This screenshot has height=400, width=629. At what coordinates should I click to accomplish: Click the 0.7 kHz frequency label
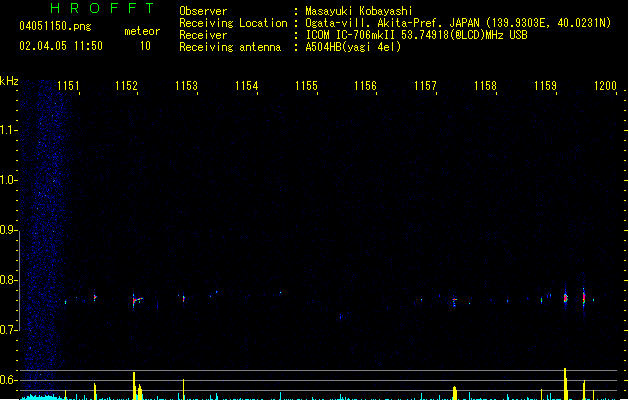pos(8,330)
